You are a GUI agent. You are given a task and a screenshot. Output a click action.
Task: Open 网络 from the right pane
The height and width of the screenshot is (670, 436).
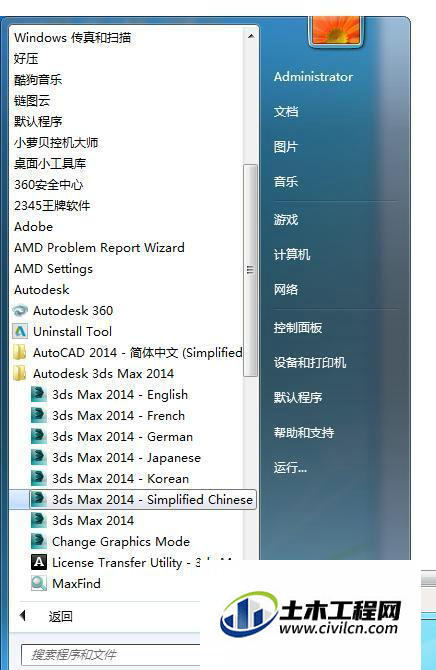[286, 289]
